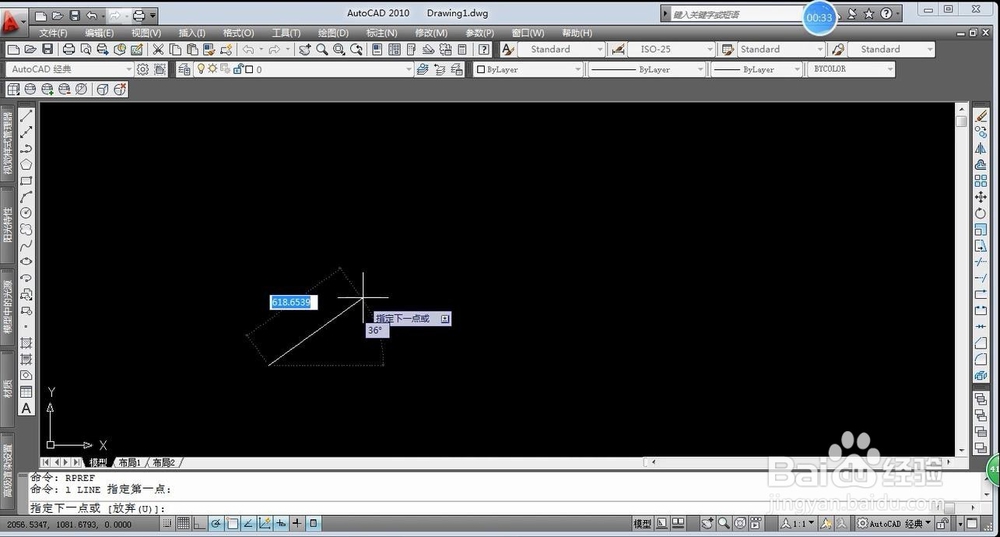Open the Layer Properties Manager icon
The width and height of the screenshot is (1000, 537).
pyautogui.click(x=184, y=70)
